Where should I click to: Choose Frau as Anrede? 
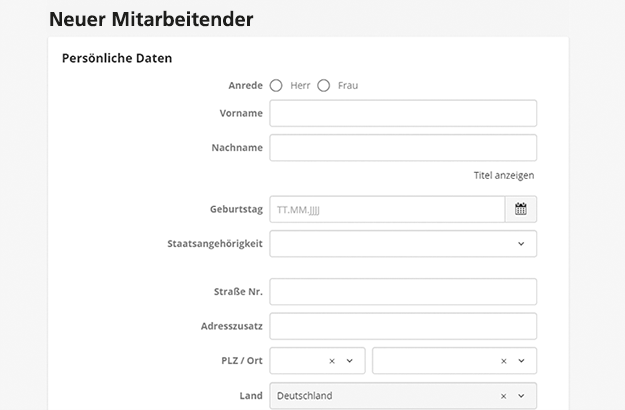324,86
